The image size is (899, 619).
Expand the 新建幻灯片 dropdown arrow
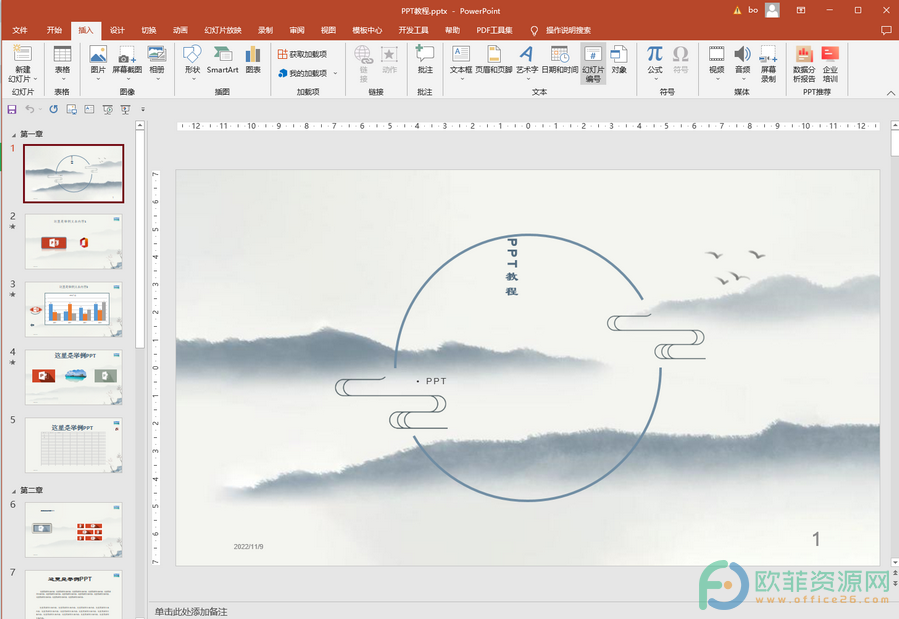pos(36,79)
